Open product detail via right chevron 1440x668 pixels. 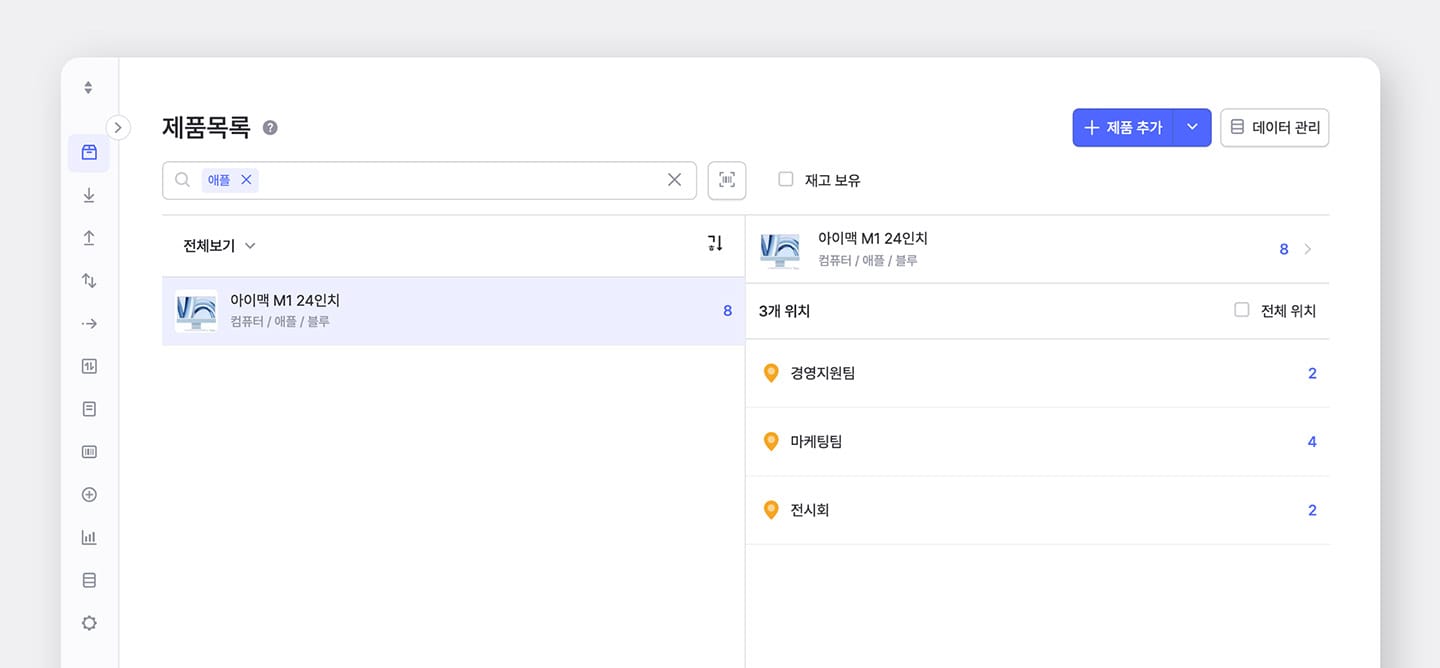click(1308, 249)
